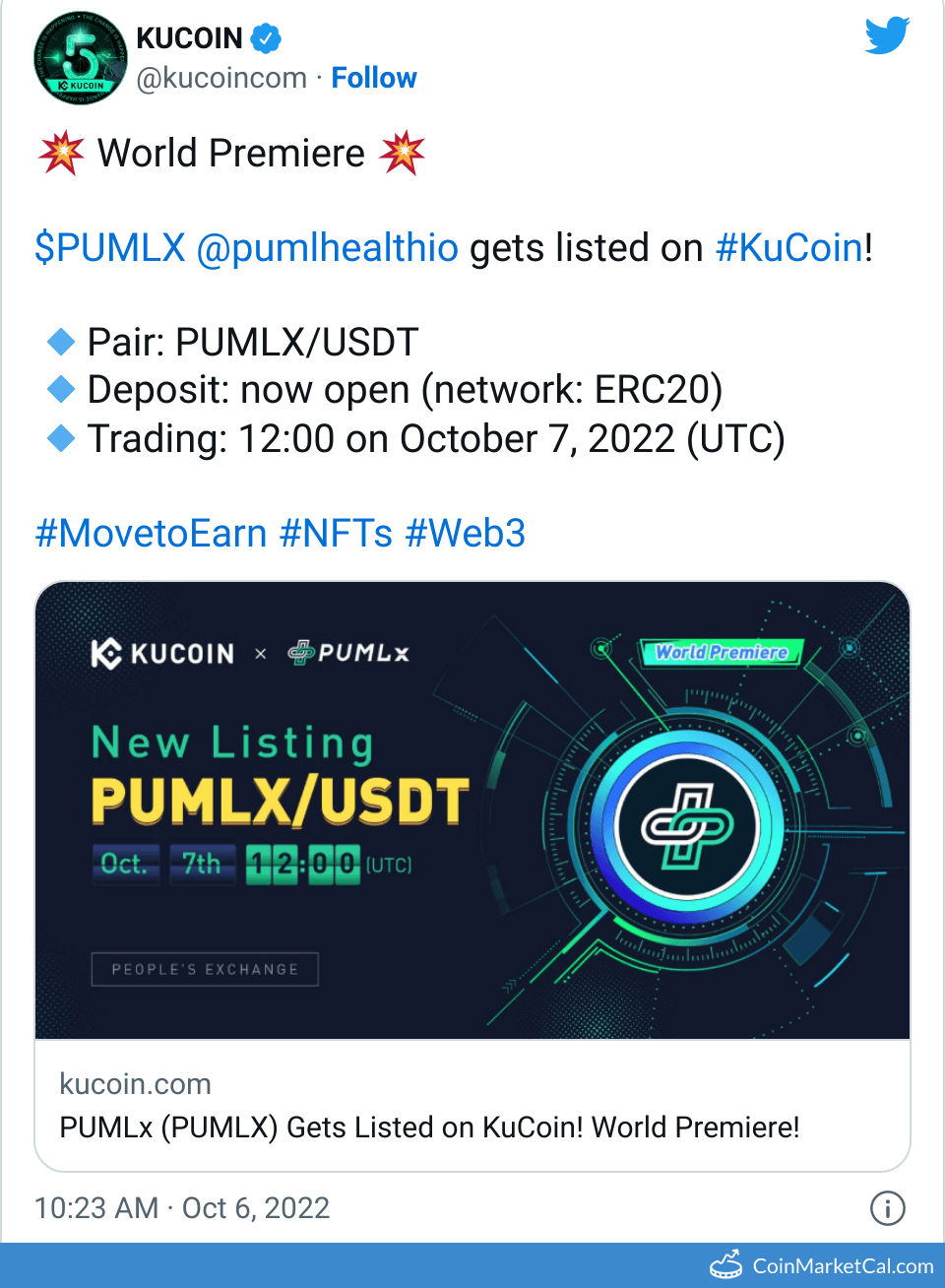Click the CoinMarketCal logo icon
This screenshot has width=945, height=1288.
pyautogui.click(x=726, y=1264)
